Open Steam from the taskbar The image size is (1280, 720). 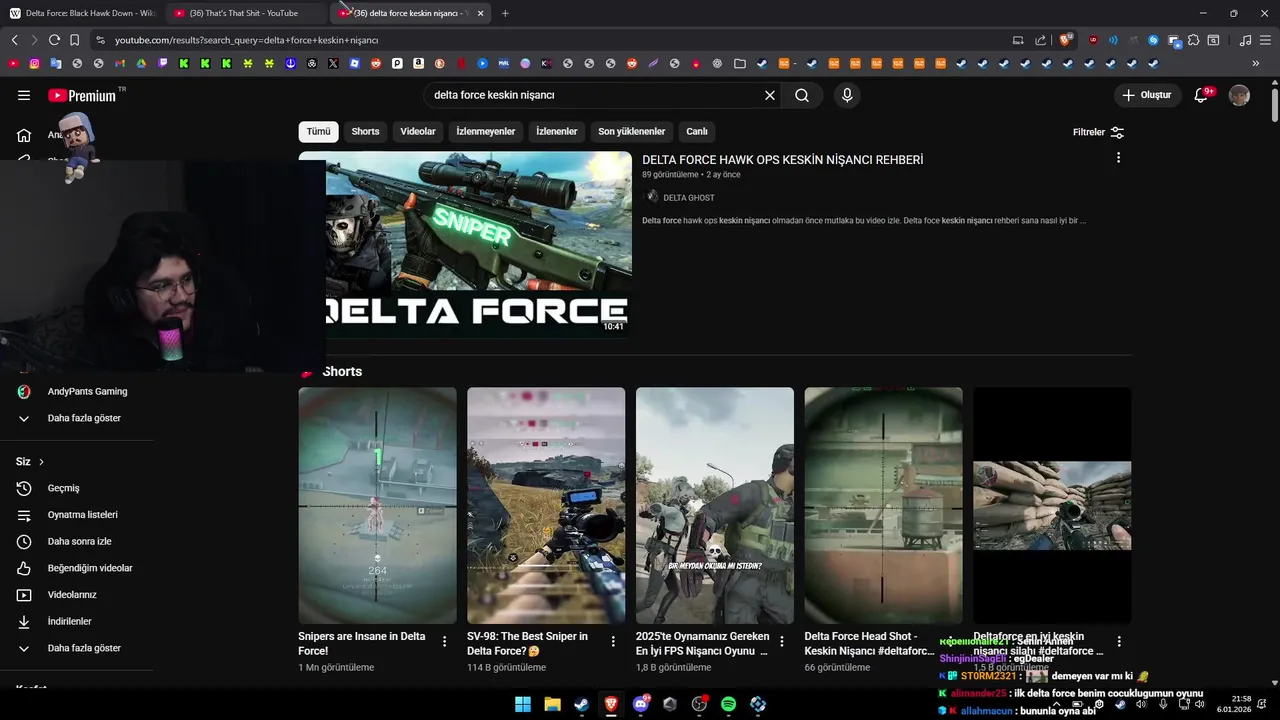581,704
